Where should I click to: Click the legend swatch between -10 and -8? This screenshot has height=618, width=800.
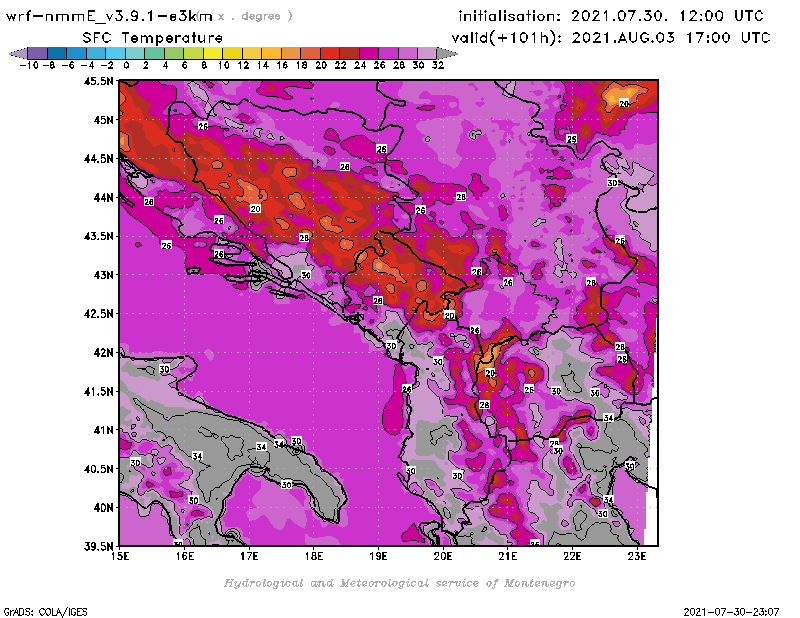coord(38,53)
